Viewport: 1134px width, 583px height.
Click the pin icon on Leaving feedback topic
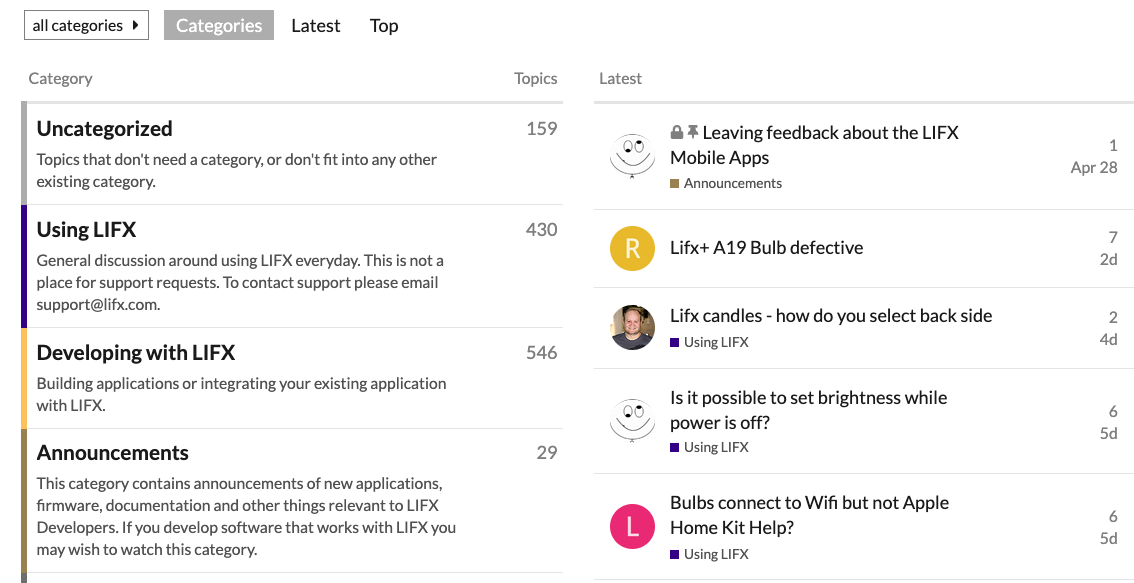(693, 132)
